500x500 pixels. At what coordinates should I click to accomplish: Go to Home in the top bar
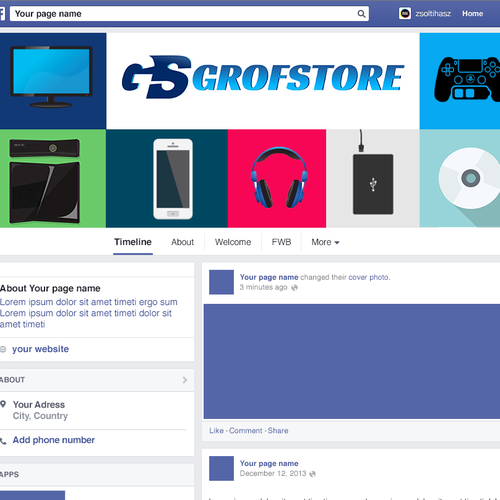(472, 14)
